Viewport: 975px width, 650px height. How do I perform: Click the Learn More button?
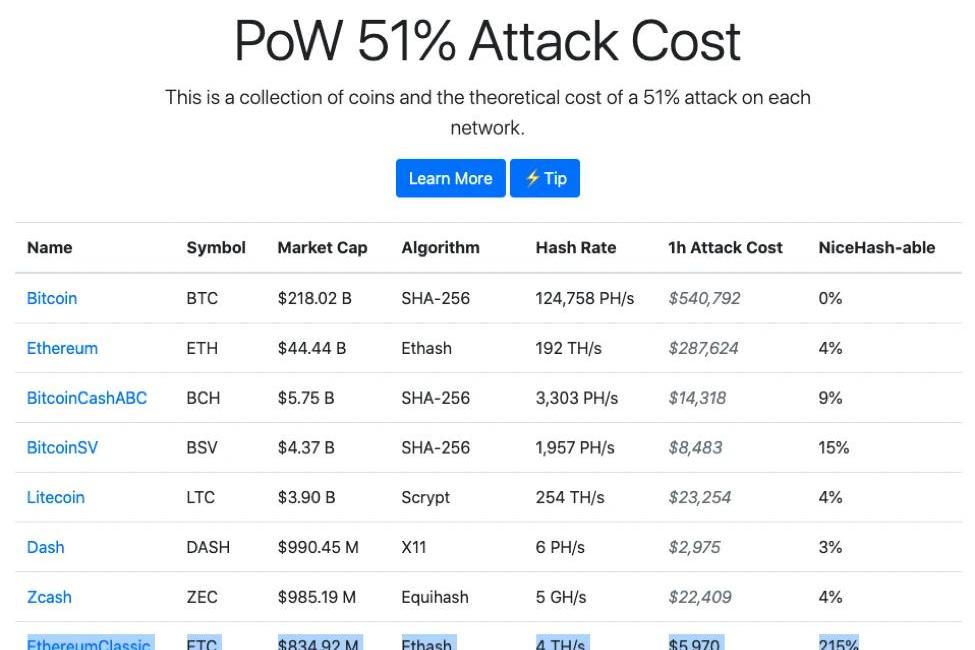click(450, 179)
